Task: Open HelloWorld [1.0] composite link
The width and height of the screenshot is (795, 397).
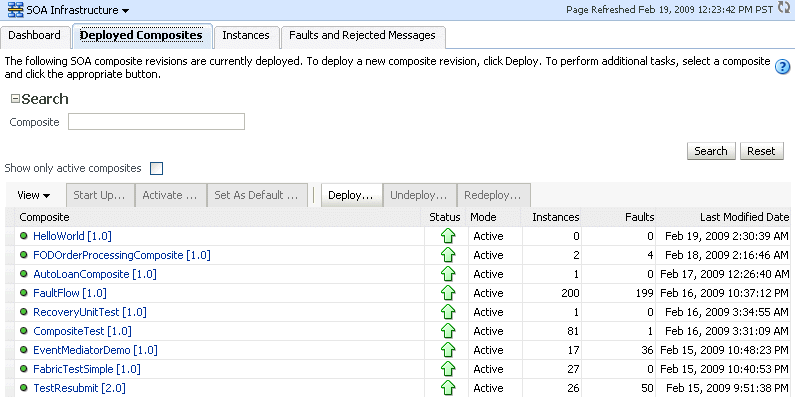Action: (x=73, y=236)
